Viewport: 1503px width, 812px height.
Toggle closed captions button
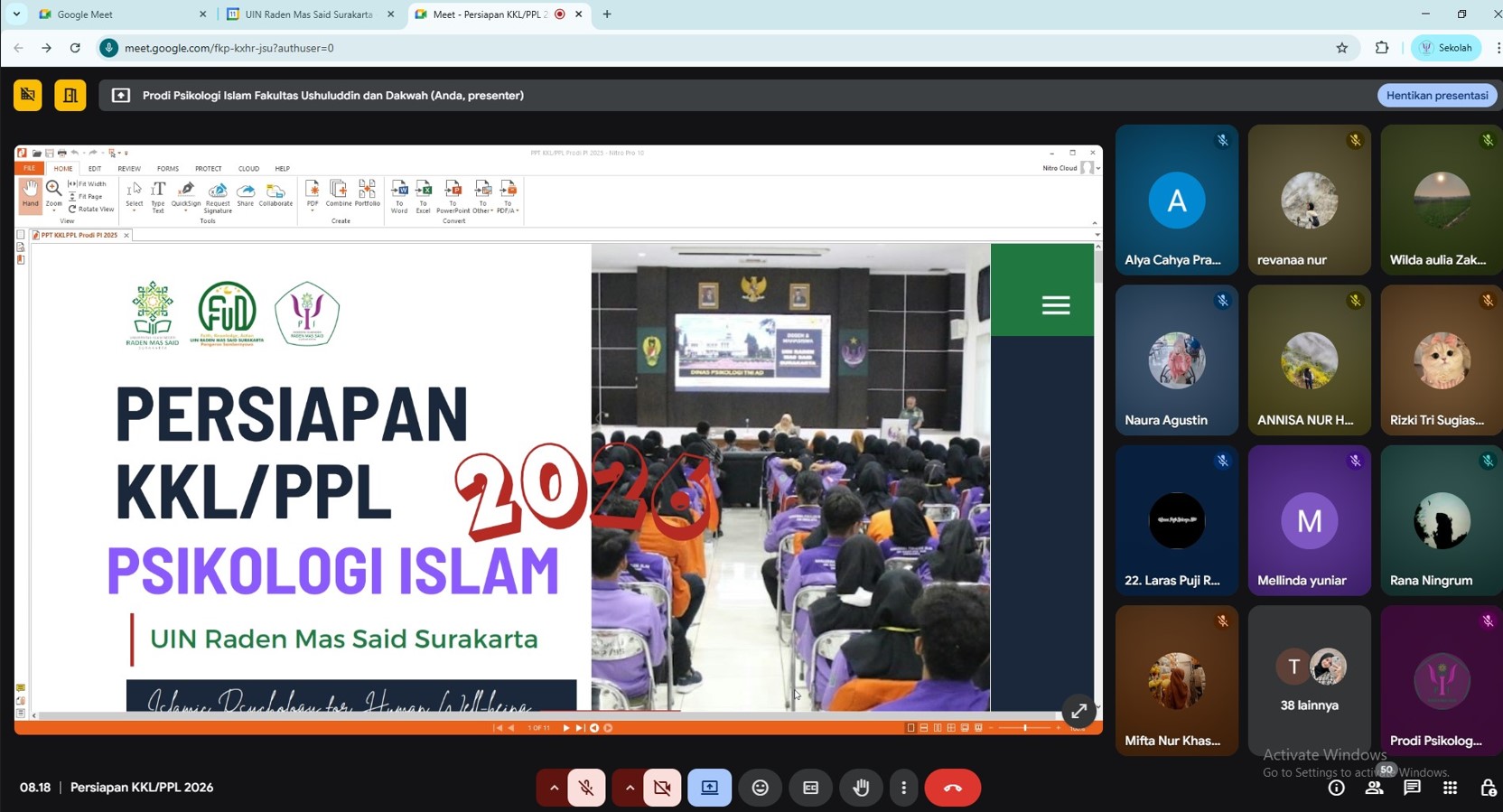(x=810, y=788)
